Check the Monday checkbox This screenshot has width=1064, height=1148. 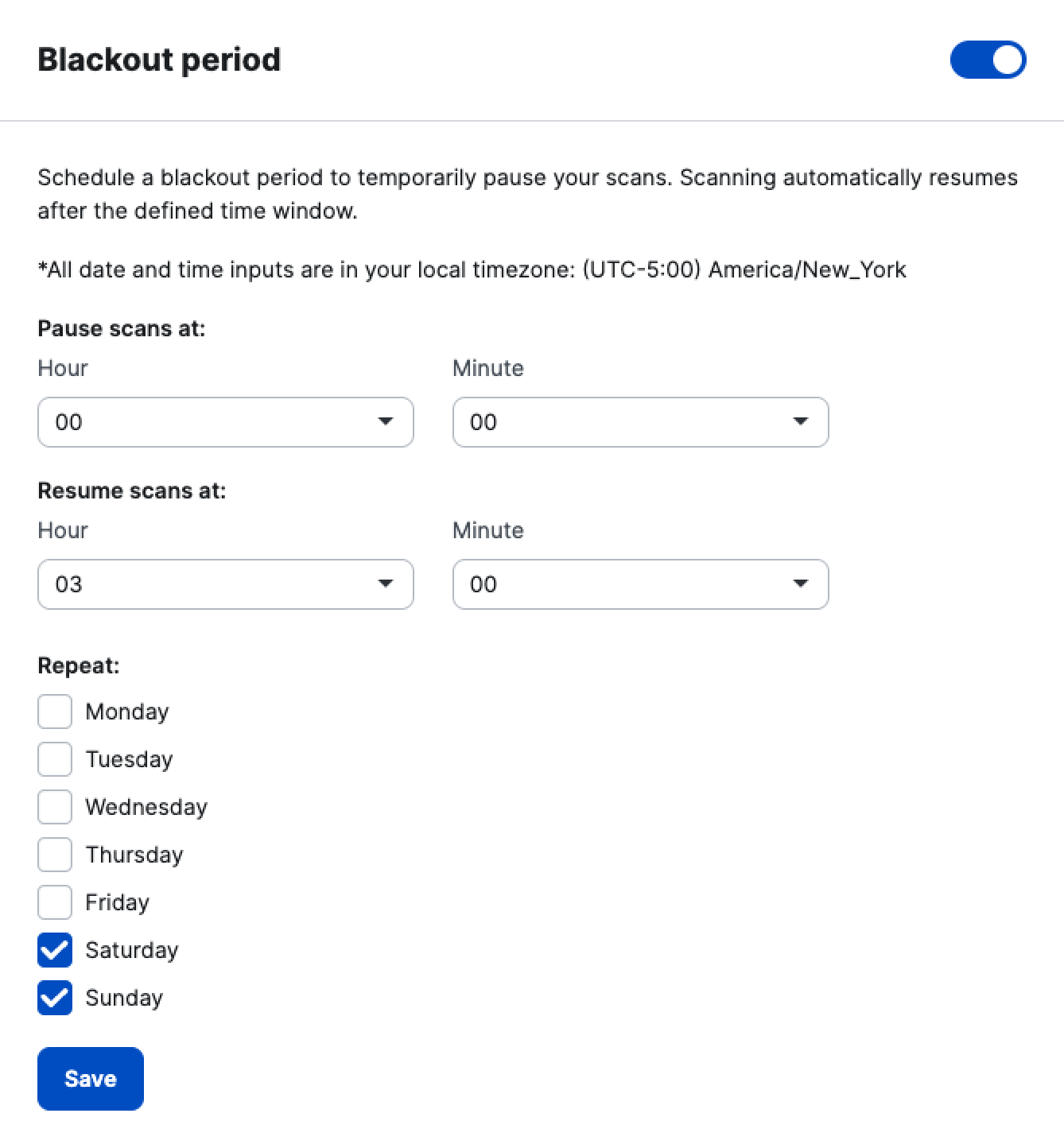pos(54,712)
